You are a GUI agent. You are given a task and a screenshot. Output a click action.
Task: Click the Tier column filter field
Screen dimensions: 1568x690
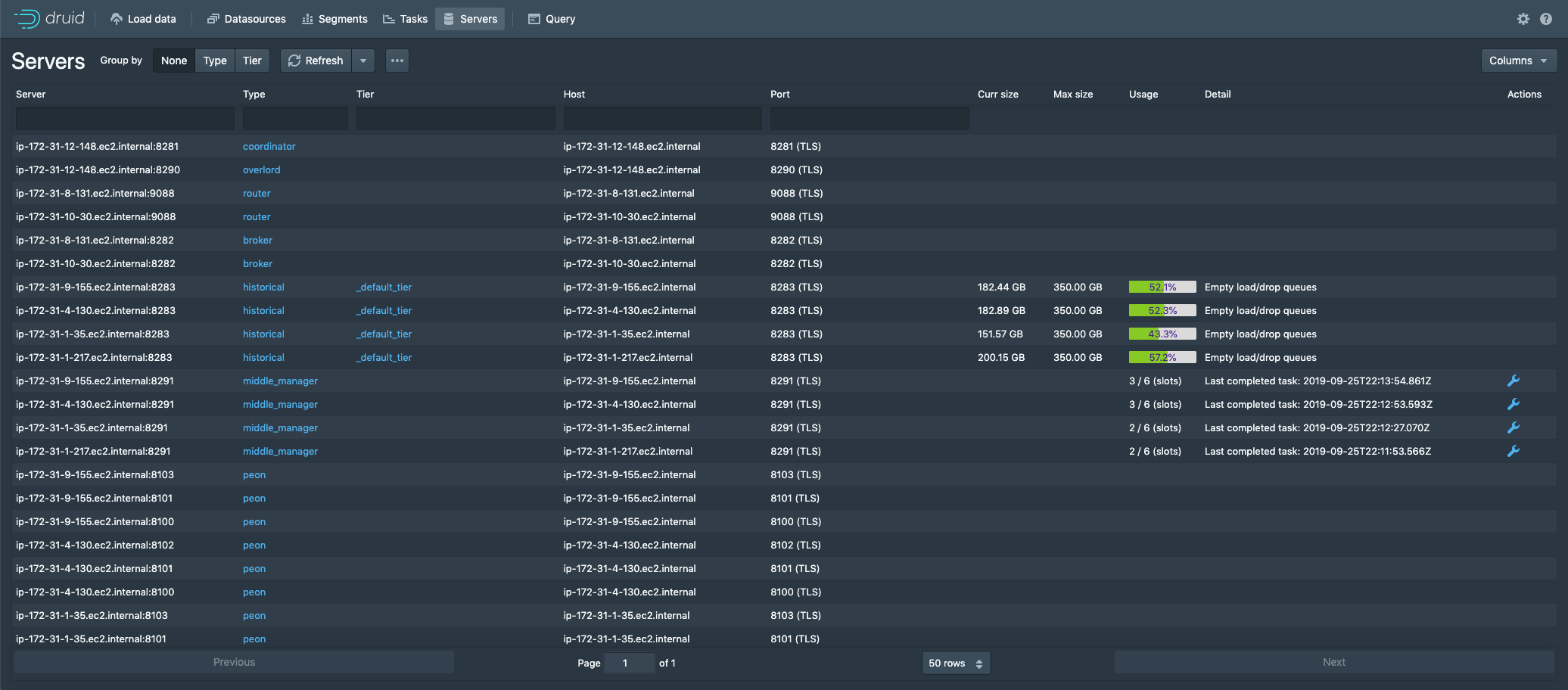click(456, 119)
